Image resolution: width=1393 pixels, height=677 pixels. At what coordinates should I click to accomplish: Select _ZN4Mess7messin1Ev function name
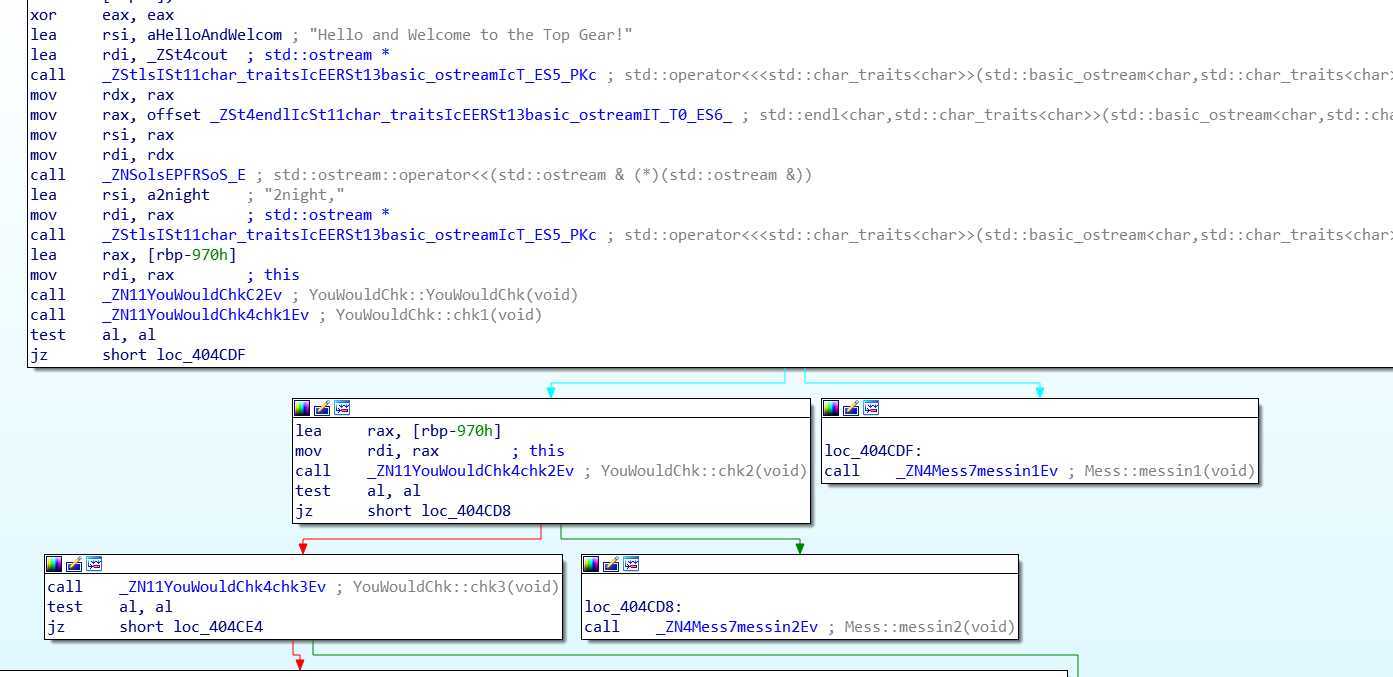point(977,471)
